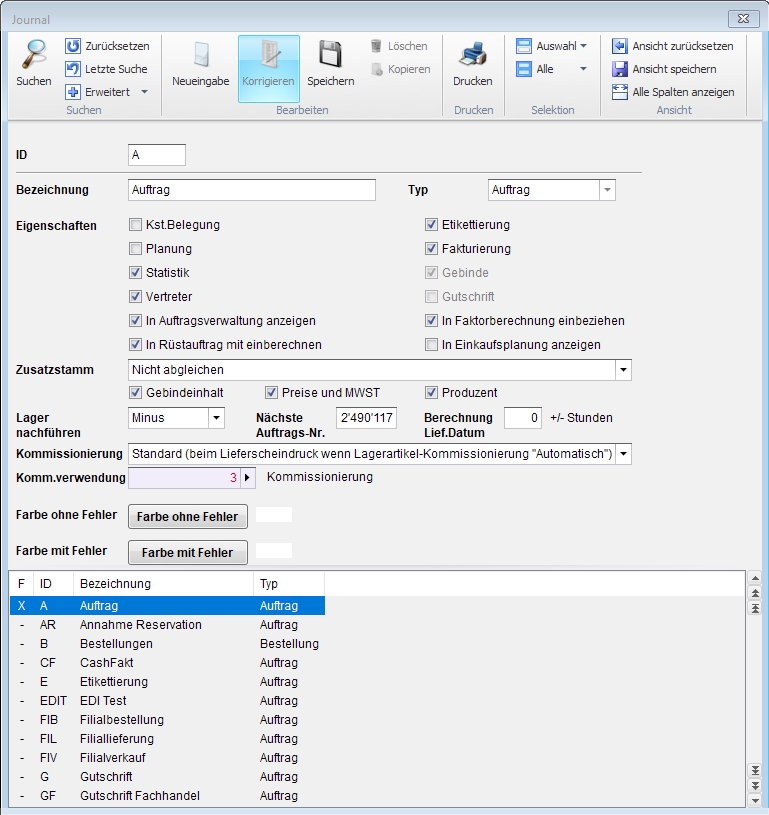Select the Filialbestellung row

pos(167,720)
